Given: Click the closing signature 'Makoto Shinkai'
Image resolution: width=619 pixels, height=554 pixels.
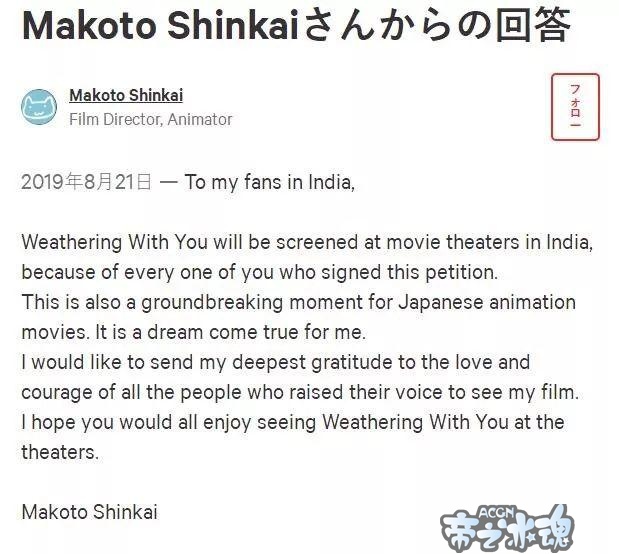Looking at the screenshot, I should click(x=90, y=512).
